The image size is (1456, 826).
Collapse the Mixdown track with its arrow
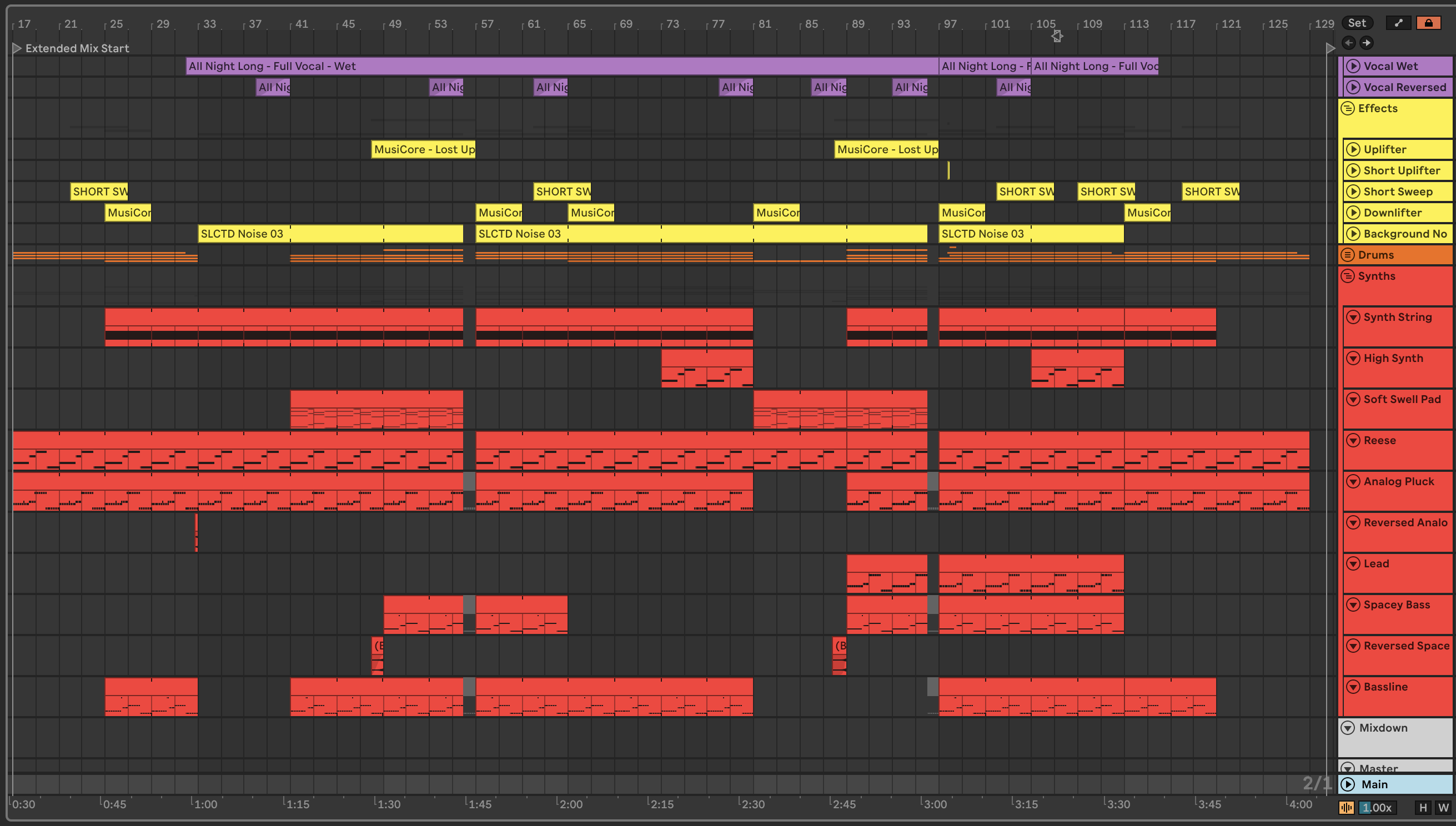[x=1348, y=727]
